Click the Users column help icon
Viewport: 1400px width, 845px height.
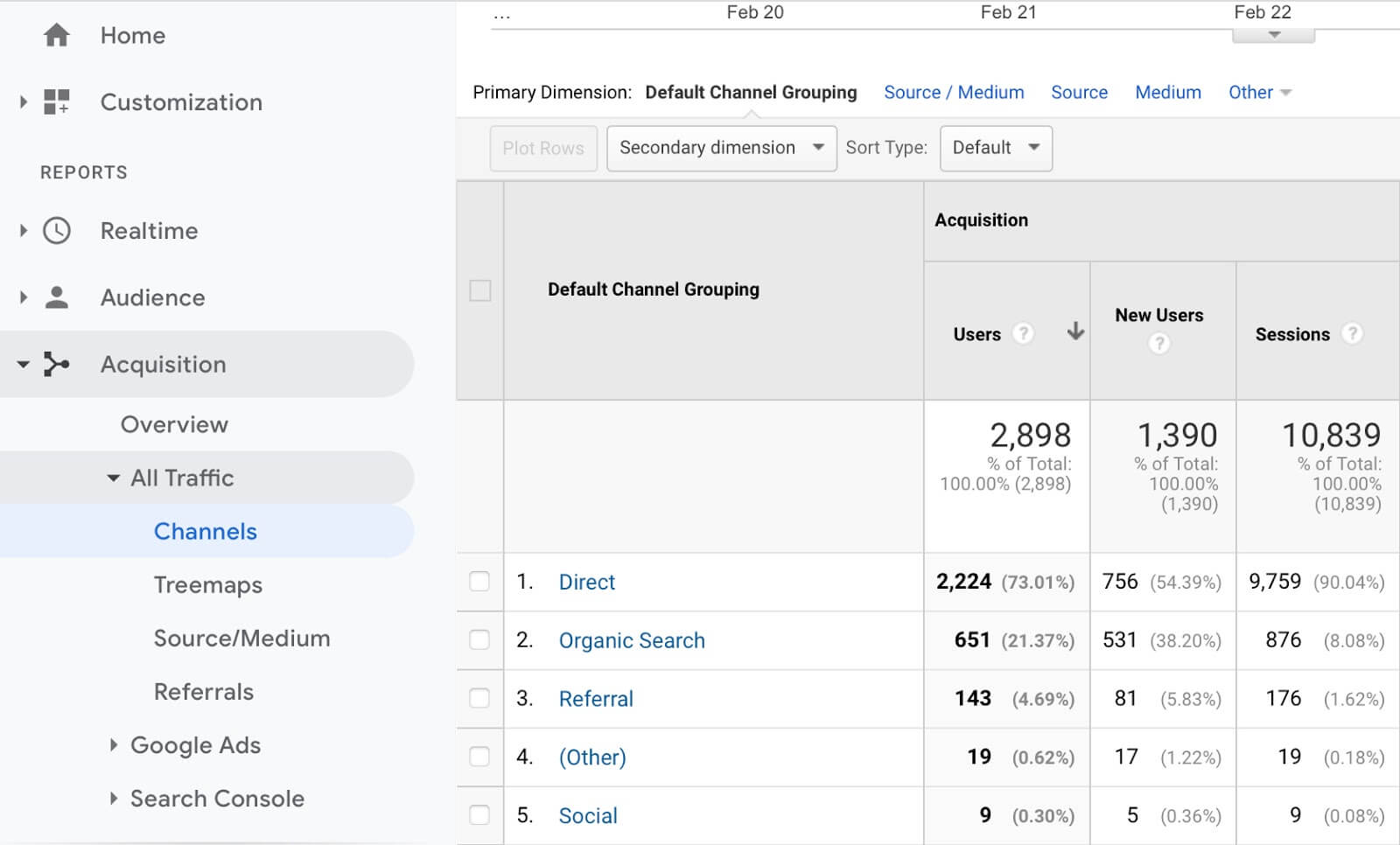tap(1023, 333)
